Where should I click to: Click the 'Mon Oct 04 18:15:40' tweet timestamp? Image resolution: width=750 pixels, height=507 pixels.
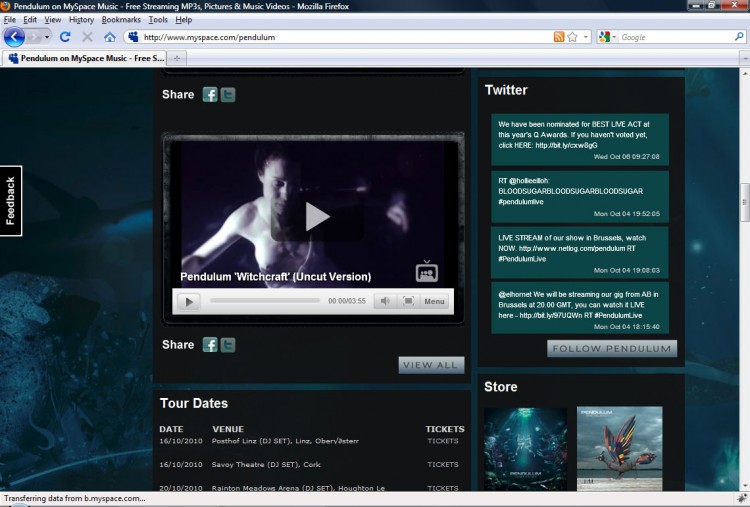pyautogui.click(x=627, y=327)
